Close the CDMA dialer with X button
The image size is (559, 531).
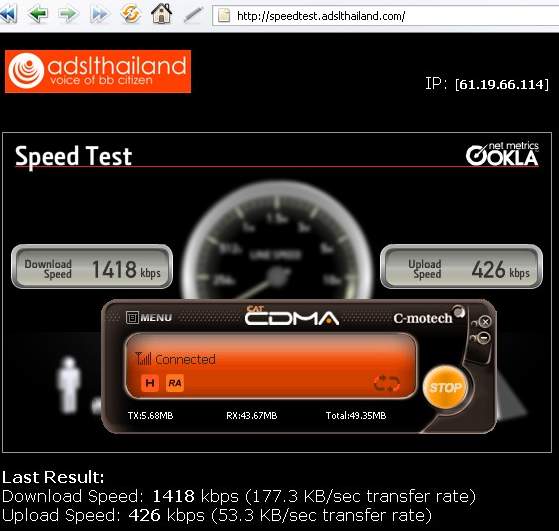pyautogui.click(x=485, y=321)
